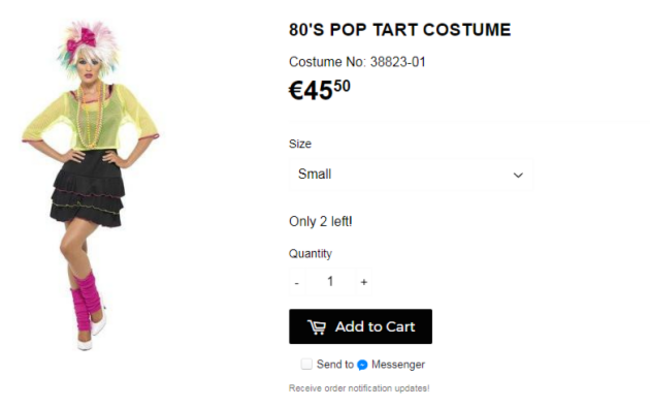650x408 pixels.
Task: Click the quantity input field showing 1
Action: pyautogui.click(x=330, y=282)
